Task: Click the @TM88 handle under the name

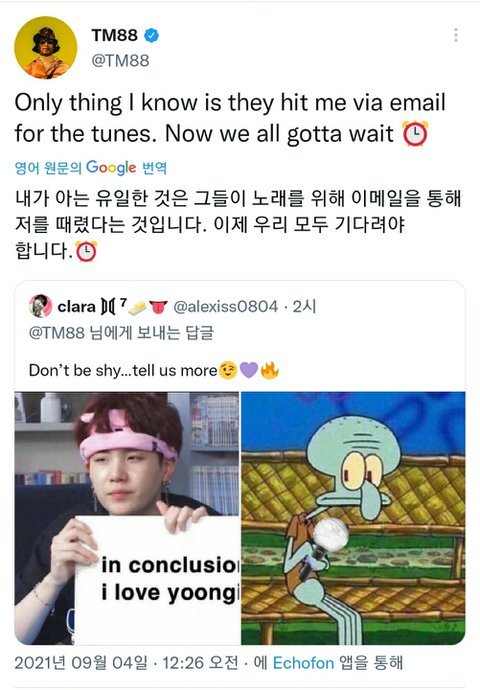Action: tap(120, 60)
